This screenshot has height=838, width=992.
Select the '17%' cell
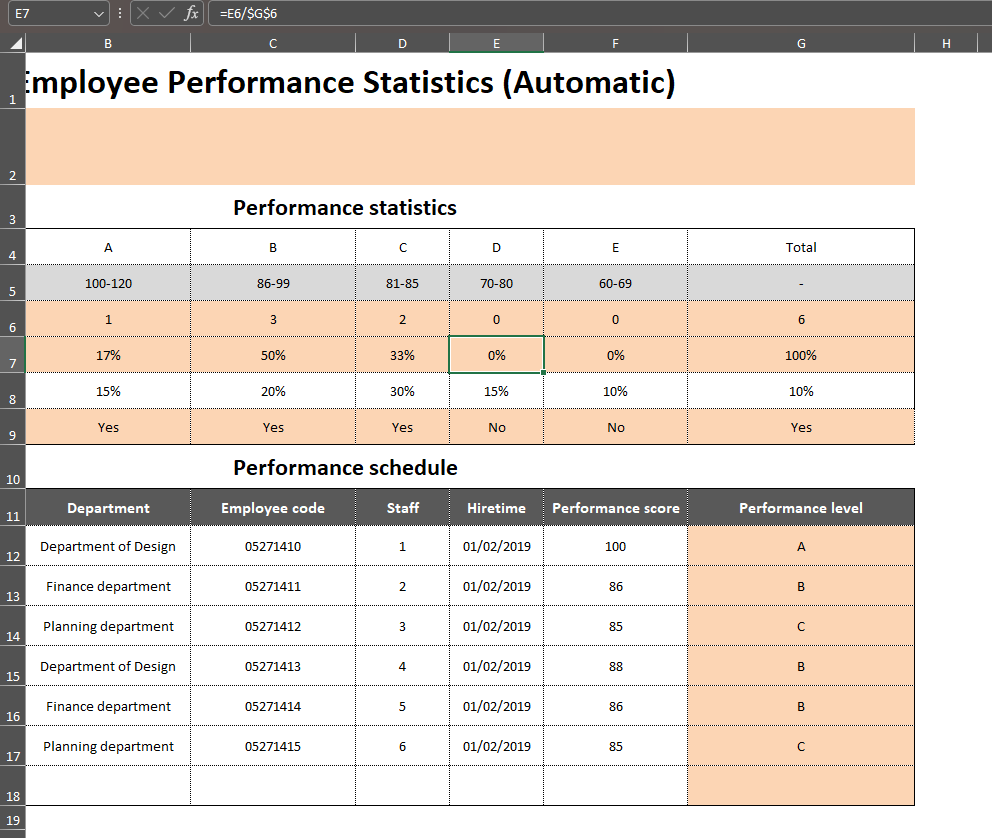(108, 355)
